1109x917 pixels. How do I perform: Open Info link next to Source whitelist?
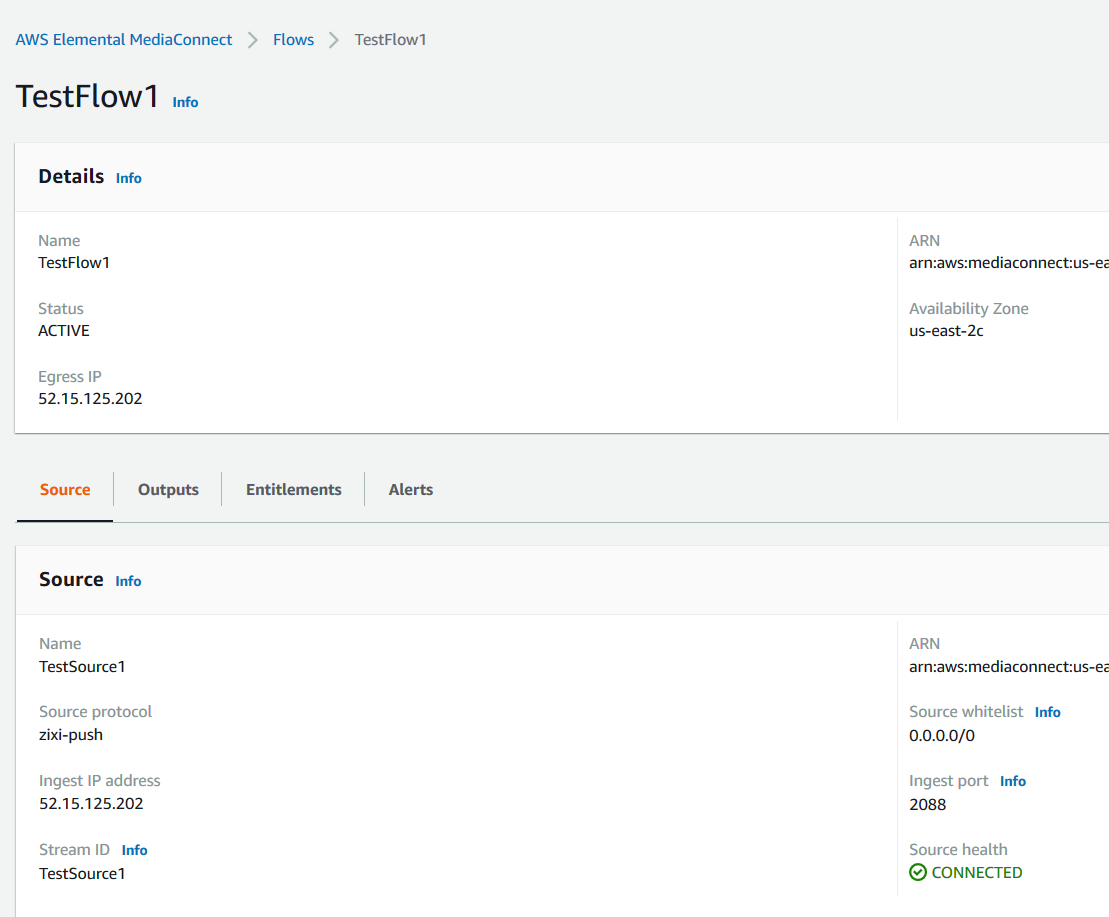tap(1047, 712)
